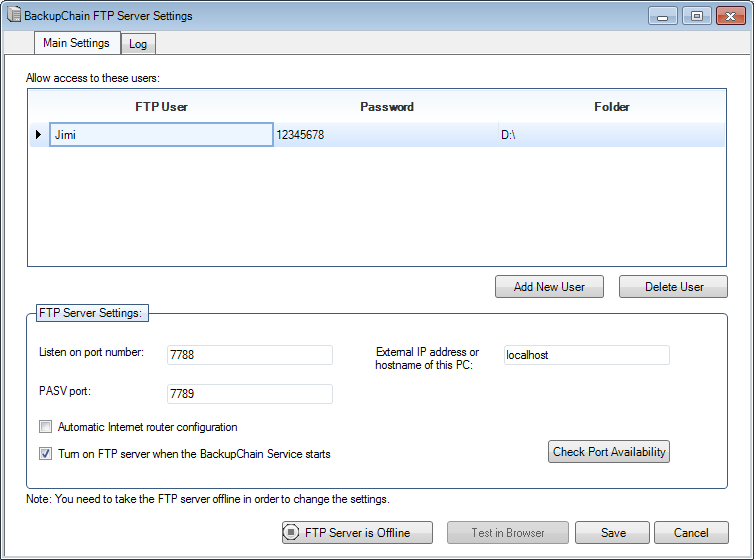754x560 pixels.
Task: Click the Test in Browser button
Action: click(x=508, y=532)
